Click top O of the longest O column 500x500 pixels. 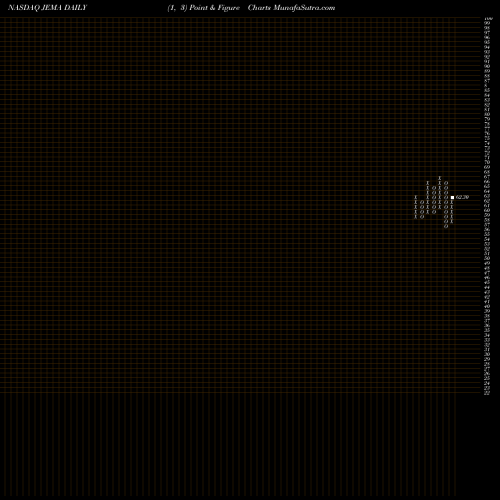pos(446,183)
